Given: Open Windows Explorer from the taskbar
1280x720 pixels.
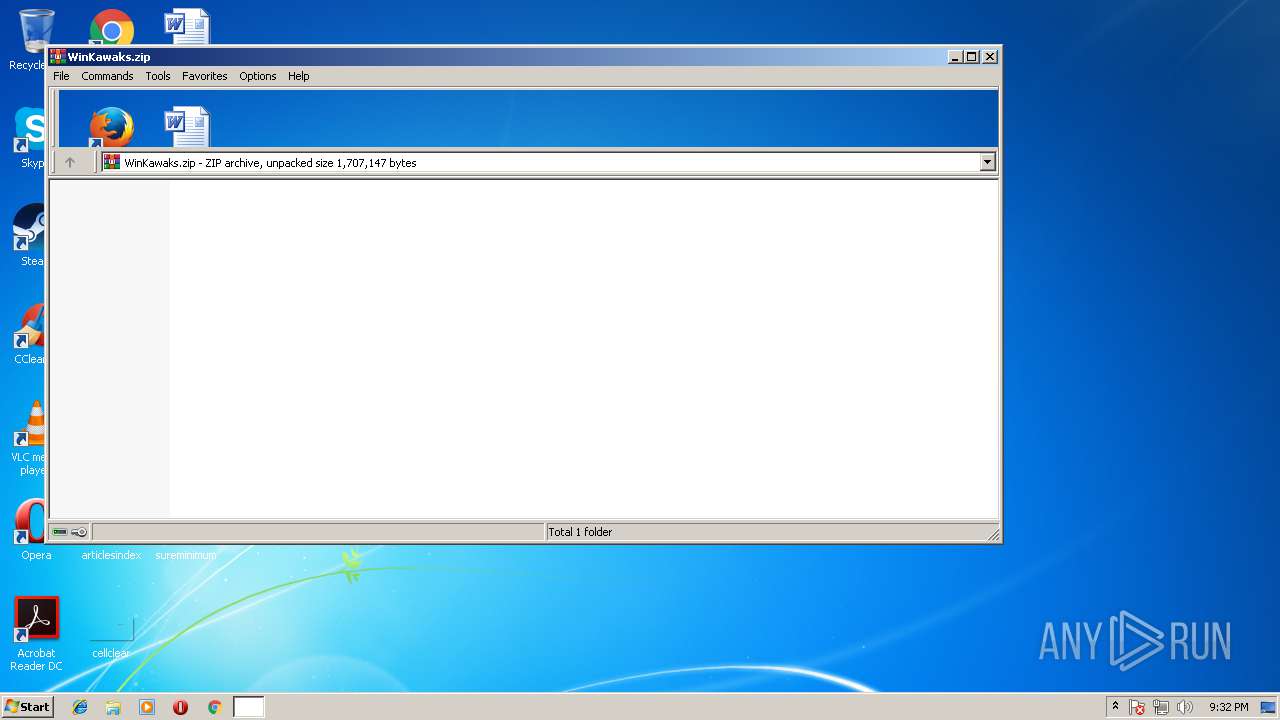Looking at the screenshot, I should (x=113, y=707).
